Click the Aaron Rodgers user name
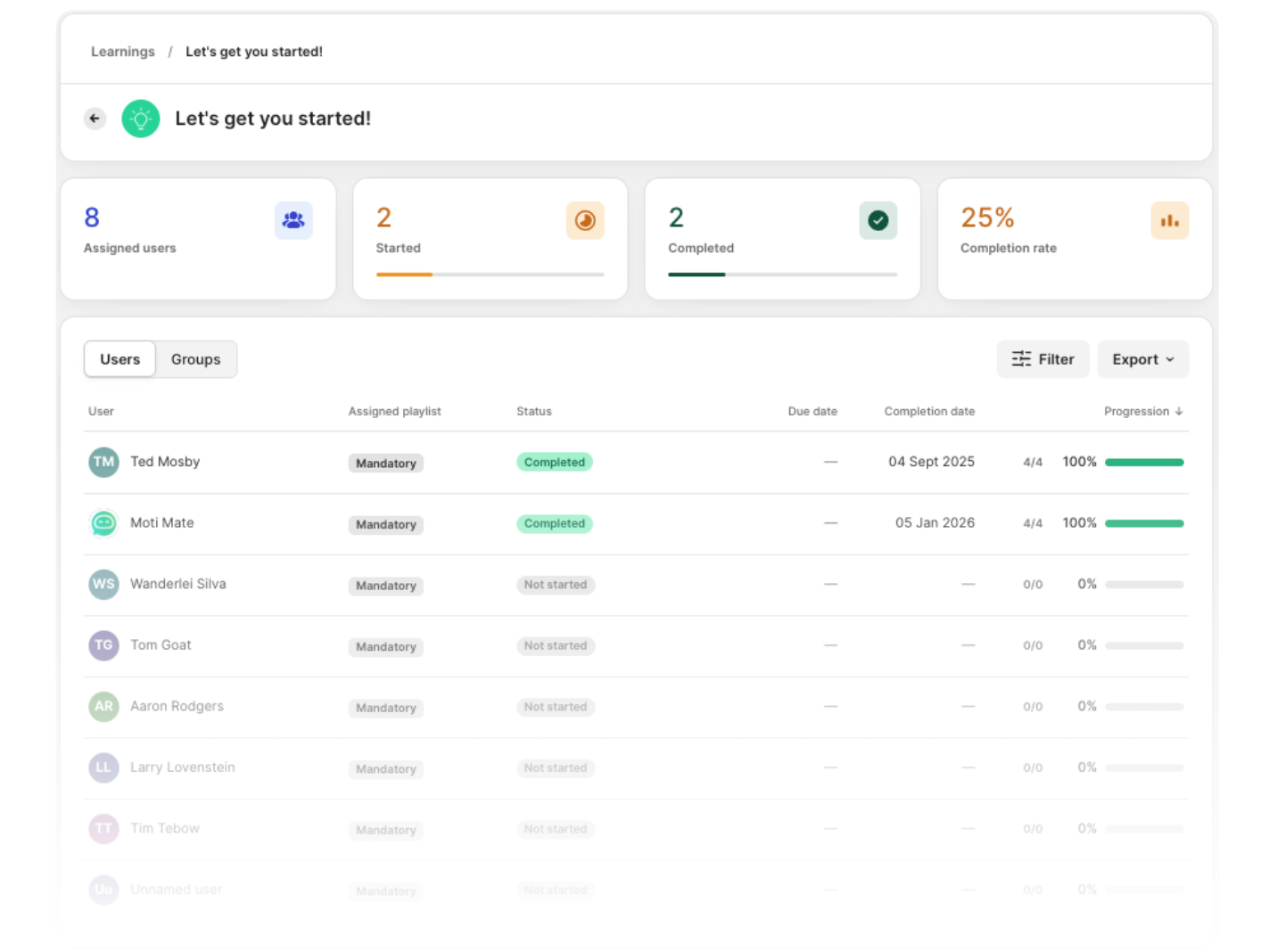Viewport: 1269px width, 952px height. pos(177,706)
